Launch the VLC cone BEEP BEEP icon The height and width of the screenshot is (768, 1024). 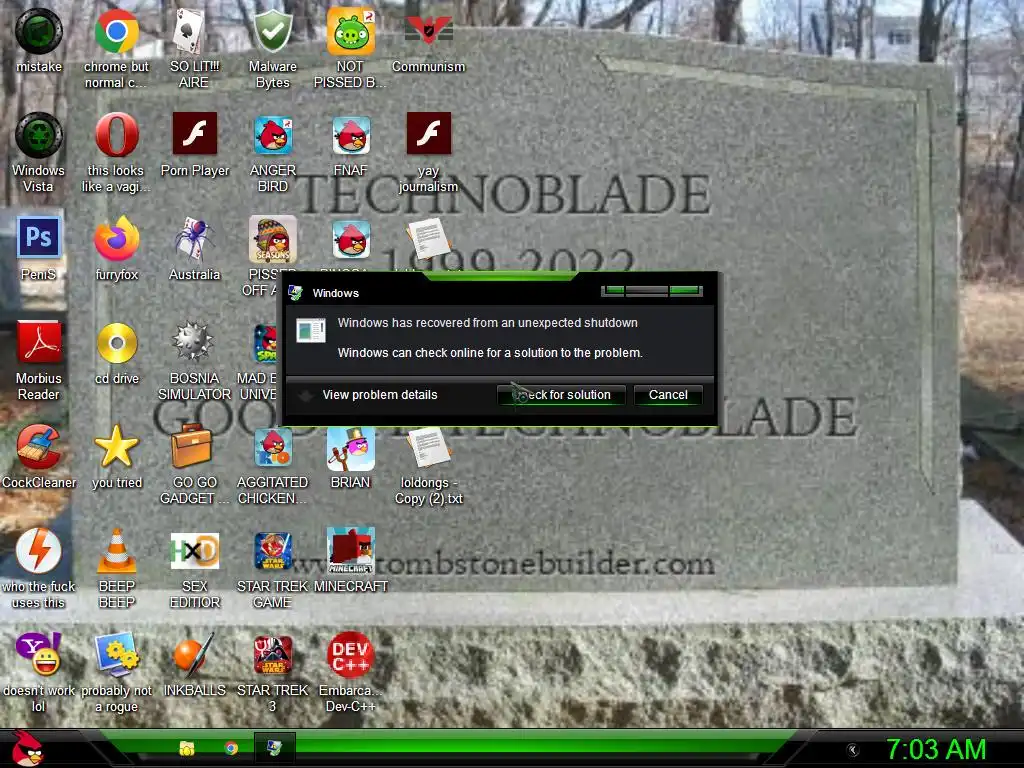point(116,551)
